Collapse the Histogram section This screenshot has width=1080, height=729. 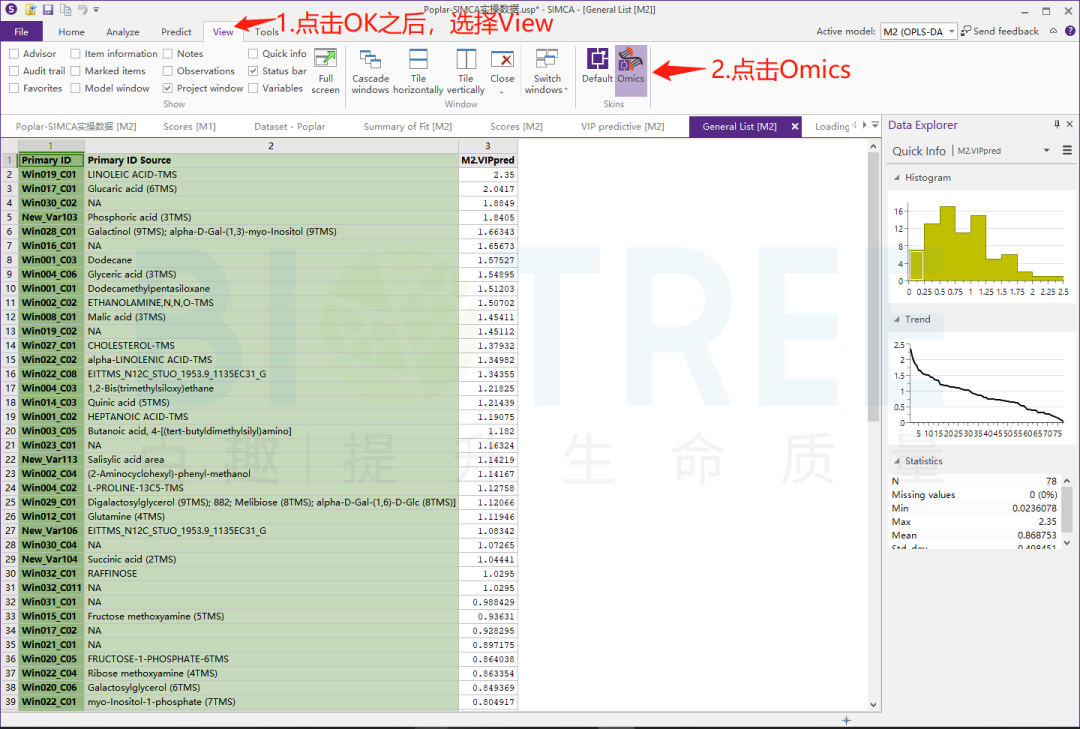pyautogui.click(x=897, y=178)
